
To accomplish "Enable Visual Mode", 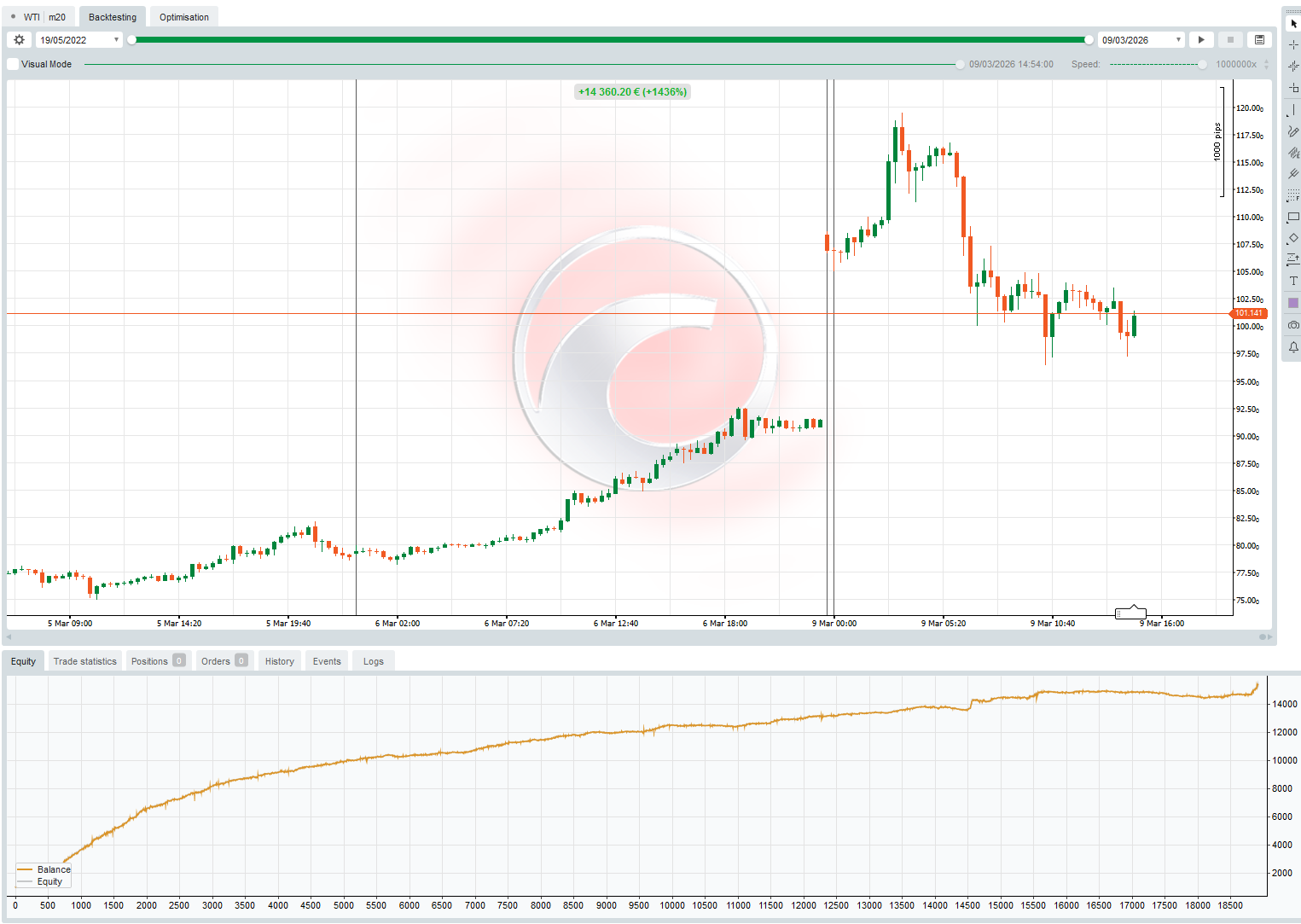I will coord(12,63).
